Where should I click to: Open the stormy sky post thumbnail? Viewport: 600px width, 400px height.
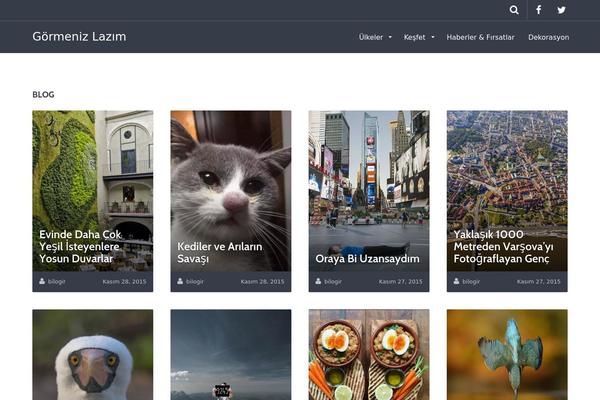pos(231,355)
